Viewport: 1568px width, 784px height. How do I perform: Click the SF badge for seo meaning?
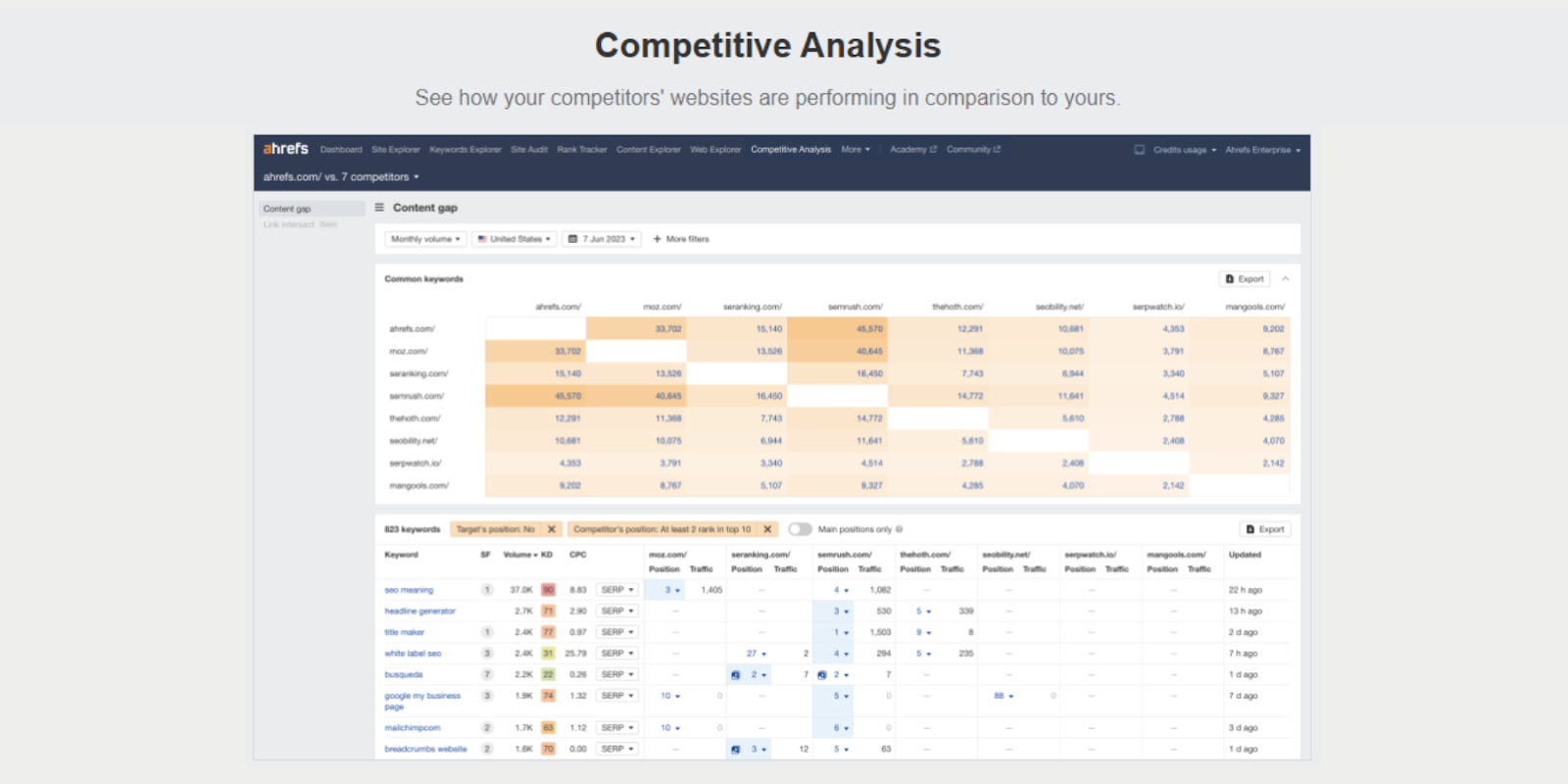pos(487,590)
